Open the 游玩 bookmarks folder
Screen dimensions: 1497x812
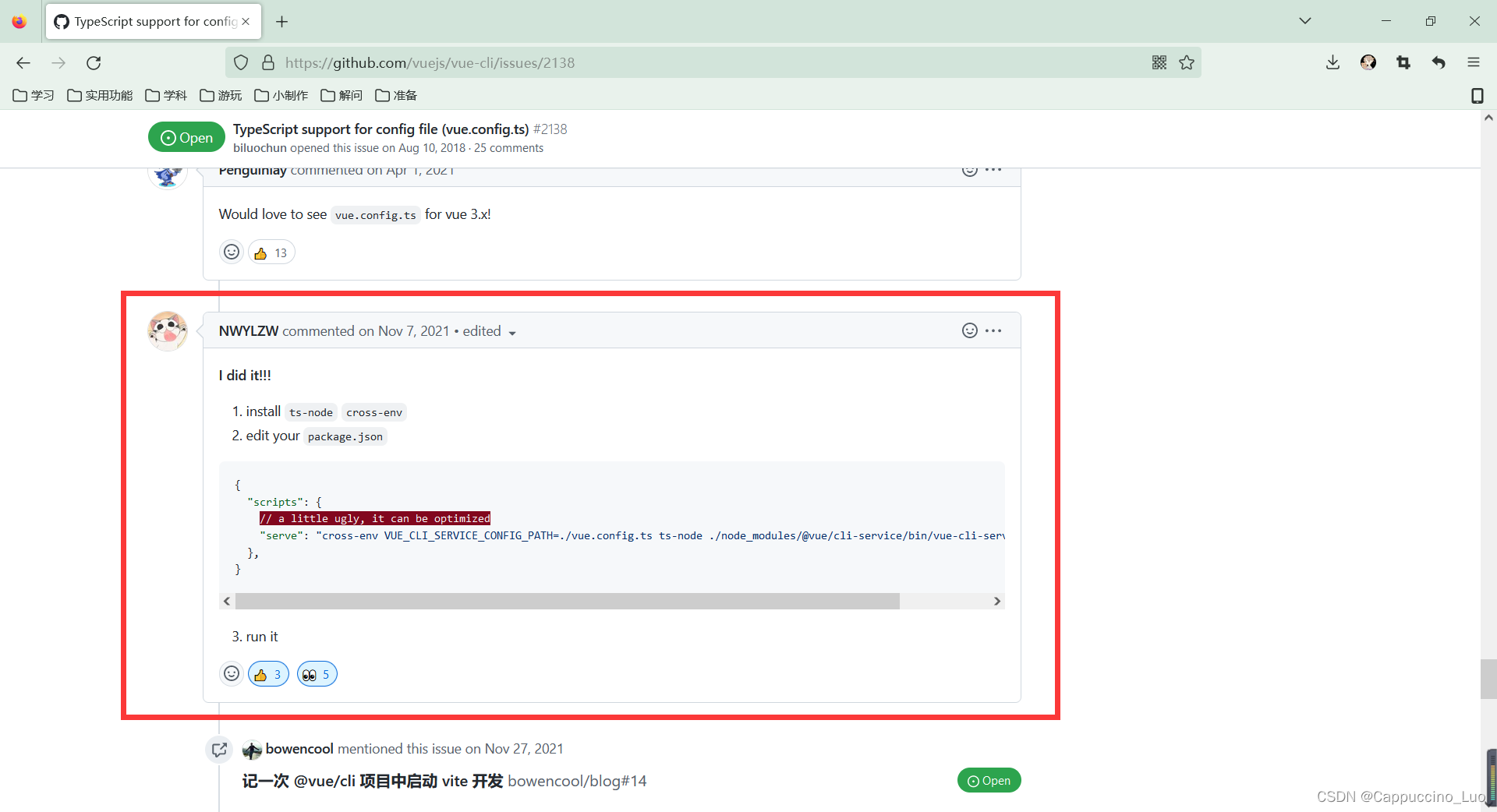[x=221, y=96]
